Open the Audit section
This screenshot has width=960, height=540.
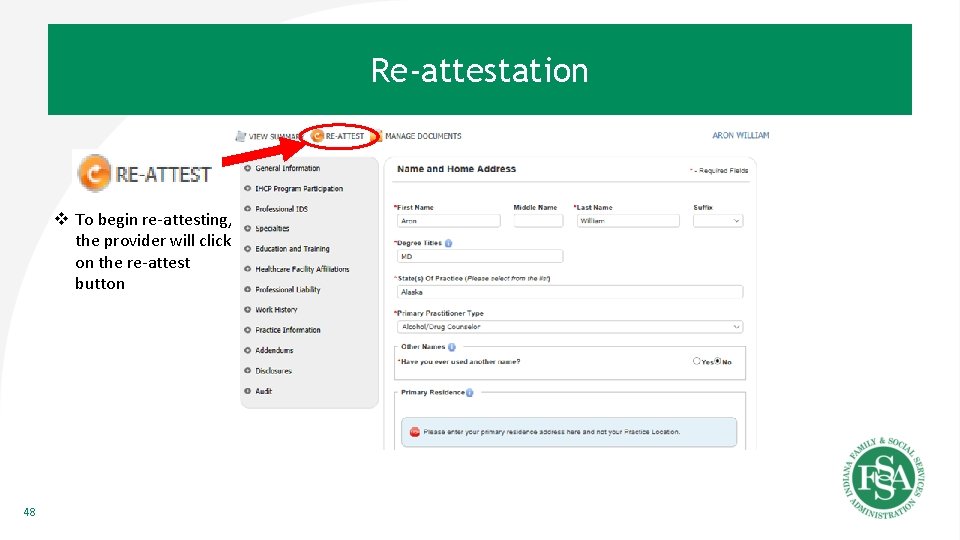(263, 391)
